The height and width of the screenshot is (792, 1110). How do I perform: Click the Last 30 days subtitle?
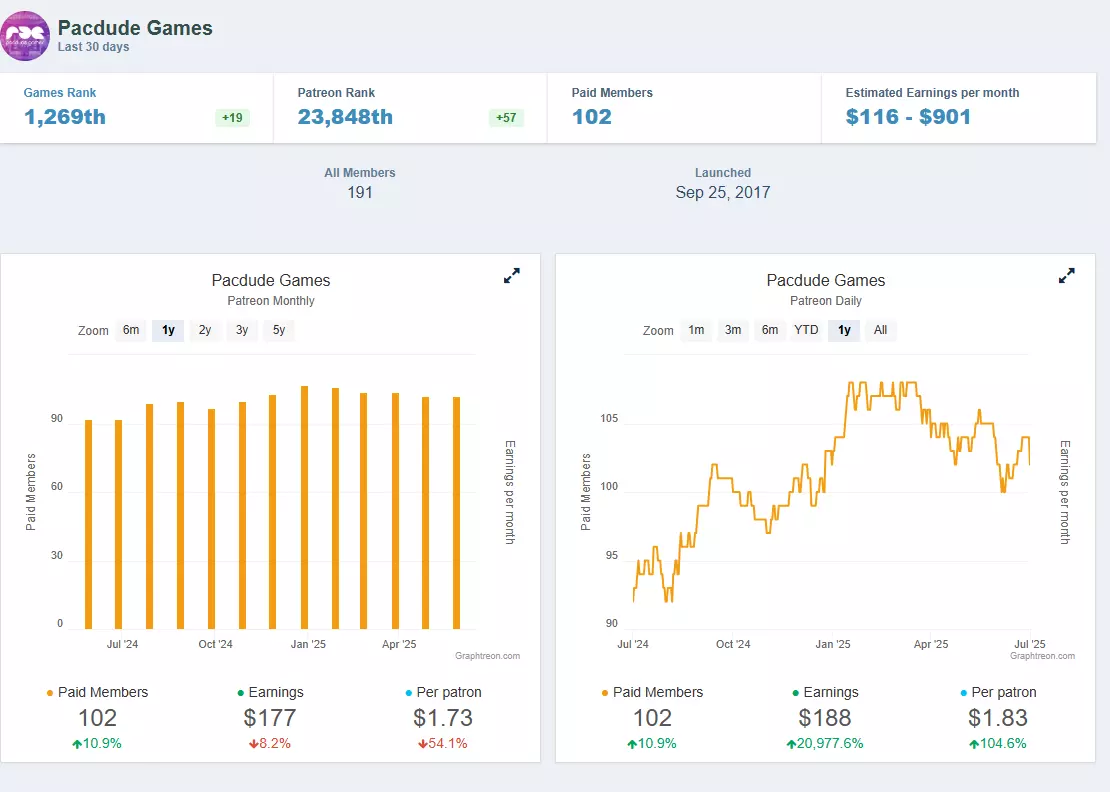(x=93, y=47)
